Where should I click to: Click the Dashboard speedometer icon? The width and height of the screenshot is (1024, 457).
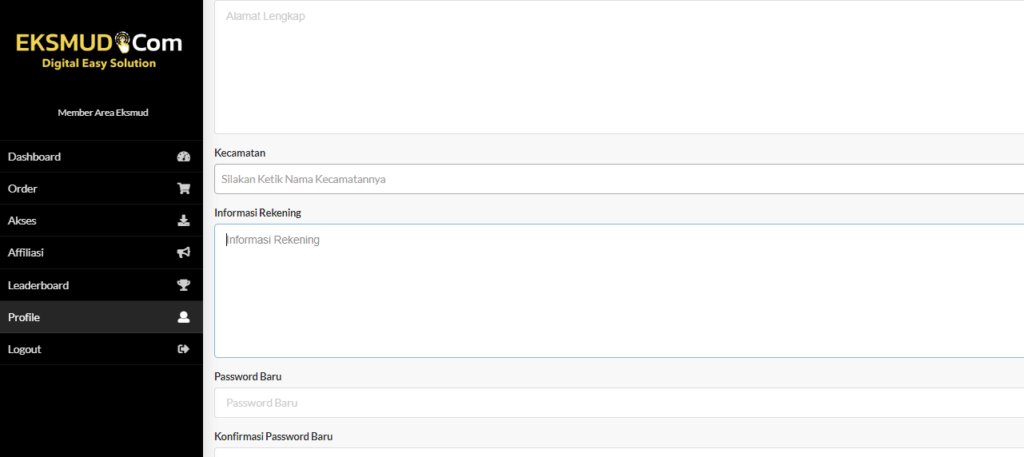tap(184, 157)
